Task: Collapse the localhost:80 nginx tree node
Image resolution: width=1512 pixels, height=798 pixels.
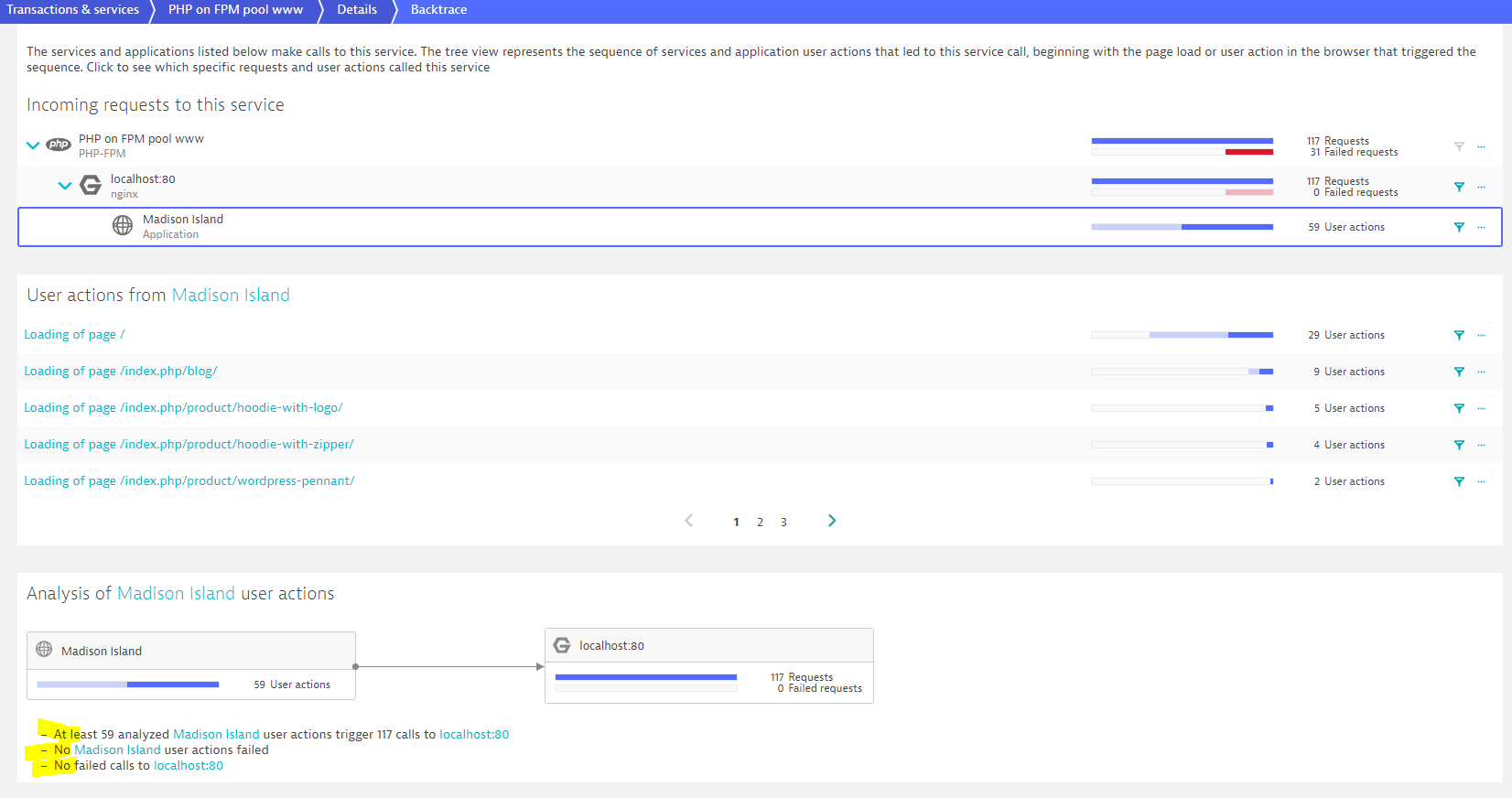Action: click(65, 186)
